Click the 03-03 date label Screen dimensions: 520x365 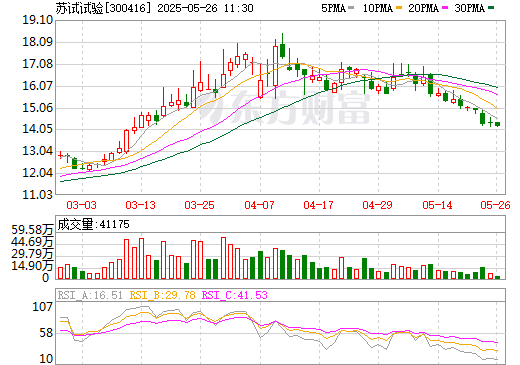(81, 205)
